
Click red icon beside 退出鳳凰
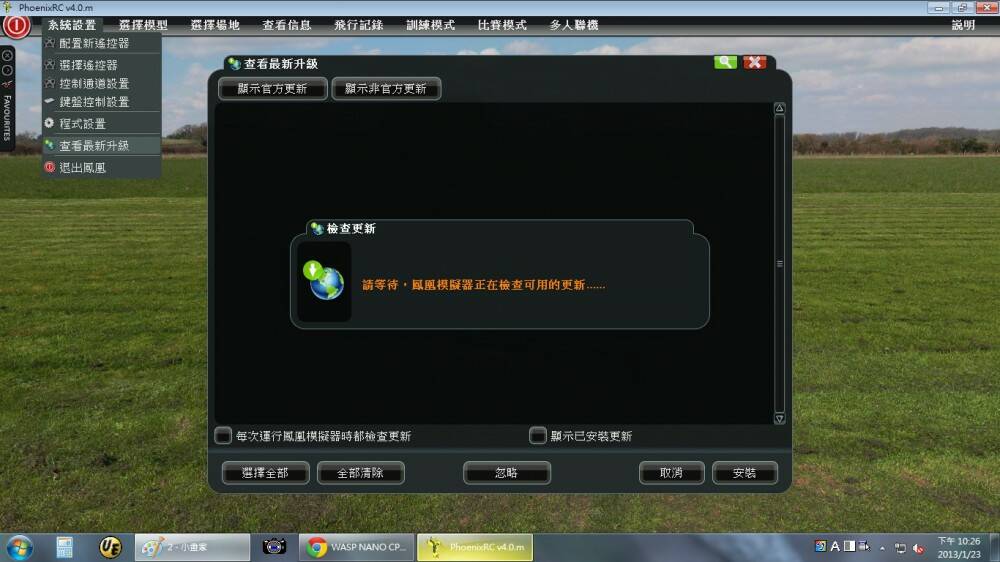50,167
